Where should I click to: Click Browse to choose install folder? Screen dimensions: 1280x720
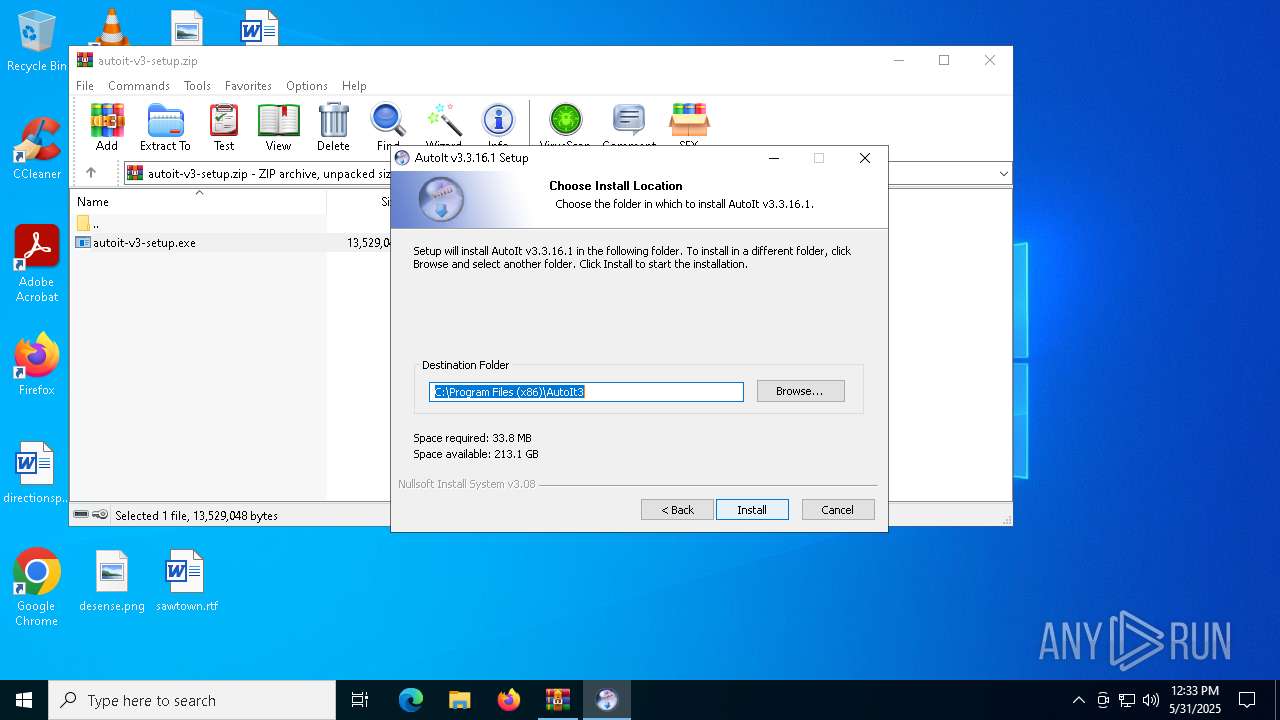coord(800,391)
